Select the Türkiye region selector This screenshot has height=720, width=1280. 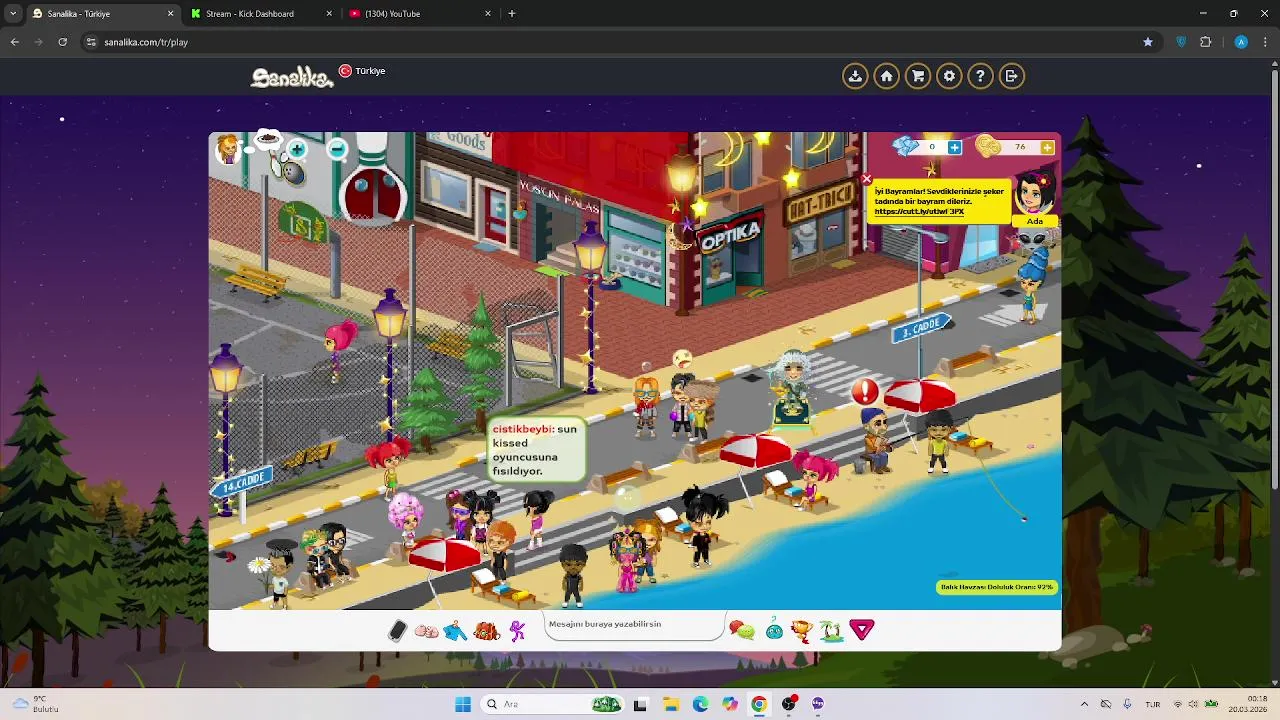(362, 71)
